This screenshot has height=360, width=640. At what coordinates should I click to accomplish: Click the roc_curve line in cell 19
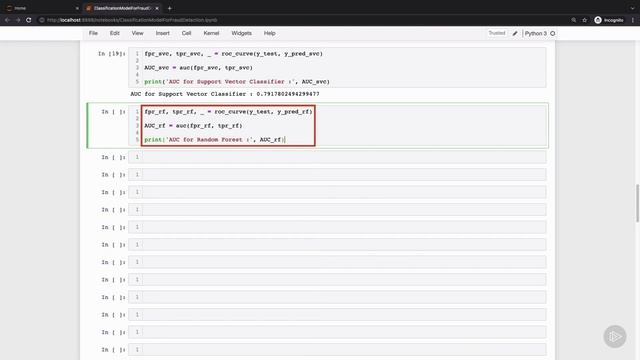pos(233,53)
